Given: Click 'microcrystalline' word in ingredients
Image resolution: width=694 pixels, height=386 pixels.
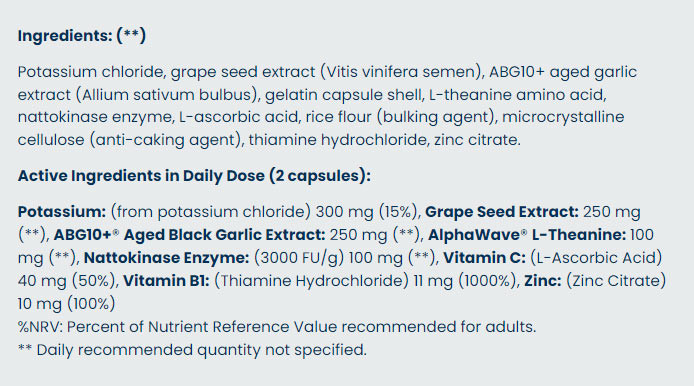Looking at the screenshot, I should point(563,117).
